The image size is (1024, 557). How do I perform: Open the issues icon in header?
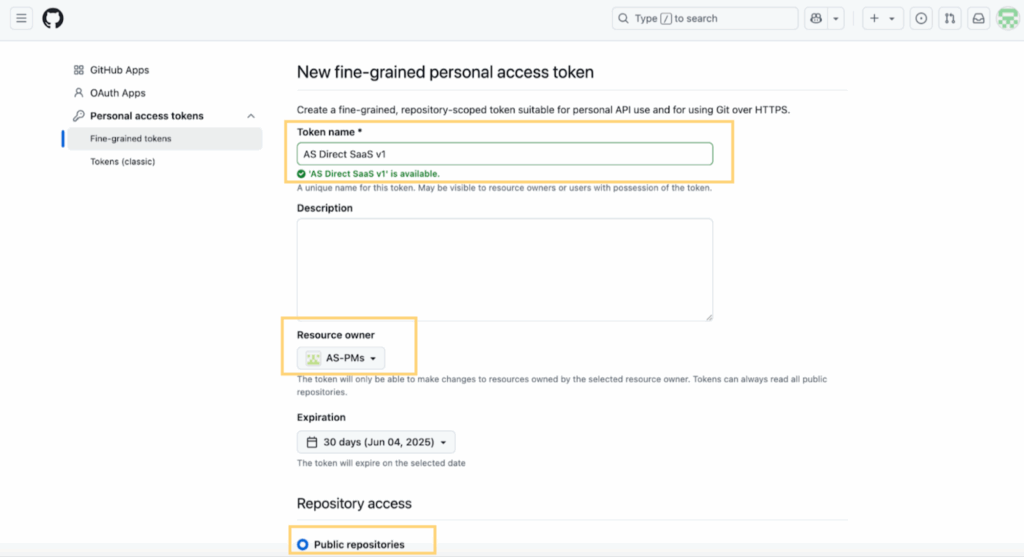[921, 18]
